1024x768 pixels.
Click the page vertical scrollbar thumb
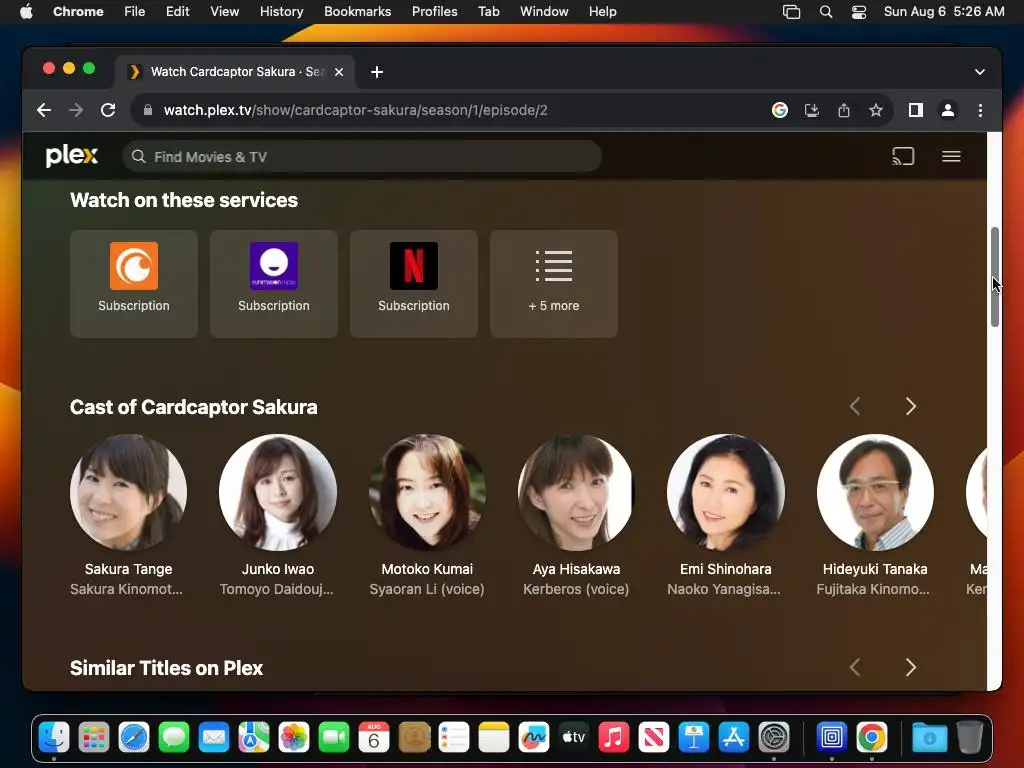(995, 277)
